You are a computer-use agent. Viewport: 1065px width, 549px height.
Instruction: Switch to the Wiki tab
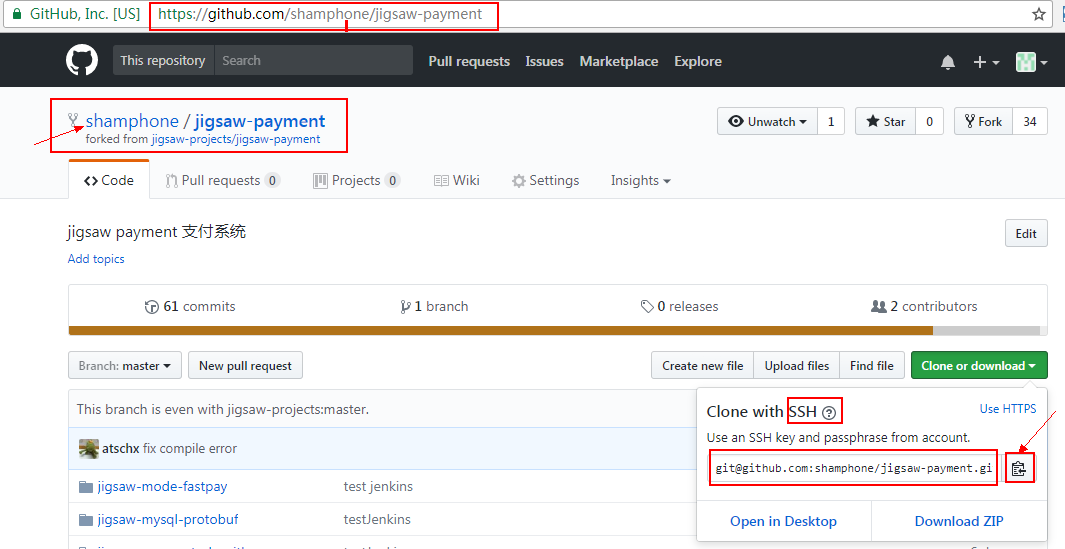pyautogui.click(x=456, y=180)
